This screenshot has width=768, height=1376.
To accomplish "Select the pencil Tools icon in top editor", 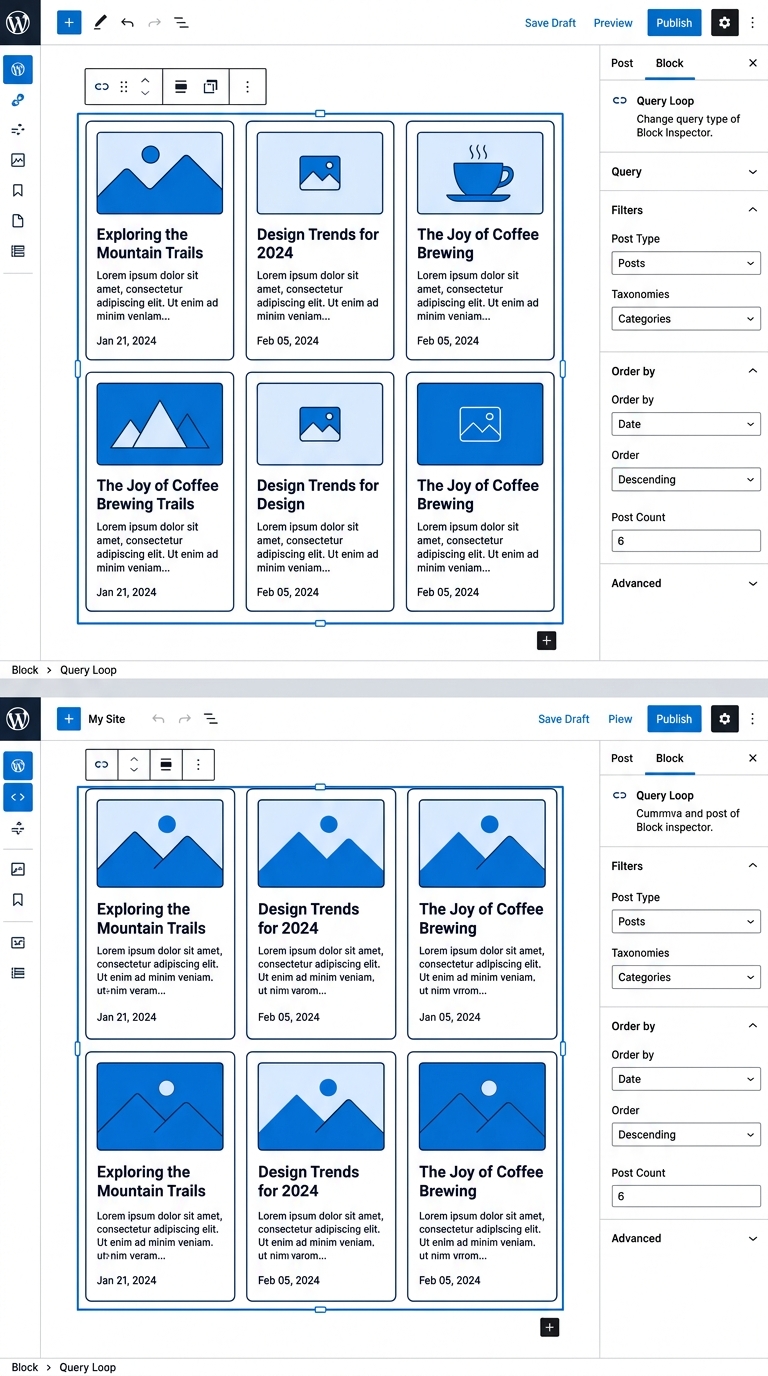I will [x=100, y=22].
